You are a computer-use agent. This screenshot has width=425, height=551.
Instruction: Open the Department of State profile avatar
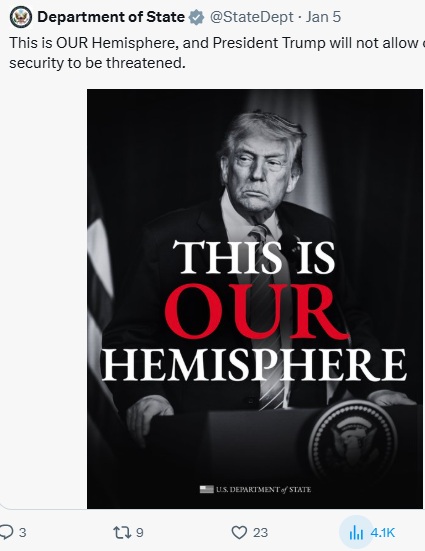point(21,17)
